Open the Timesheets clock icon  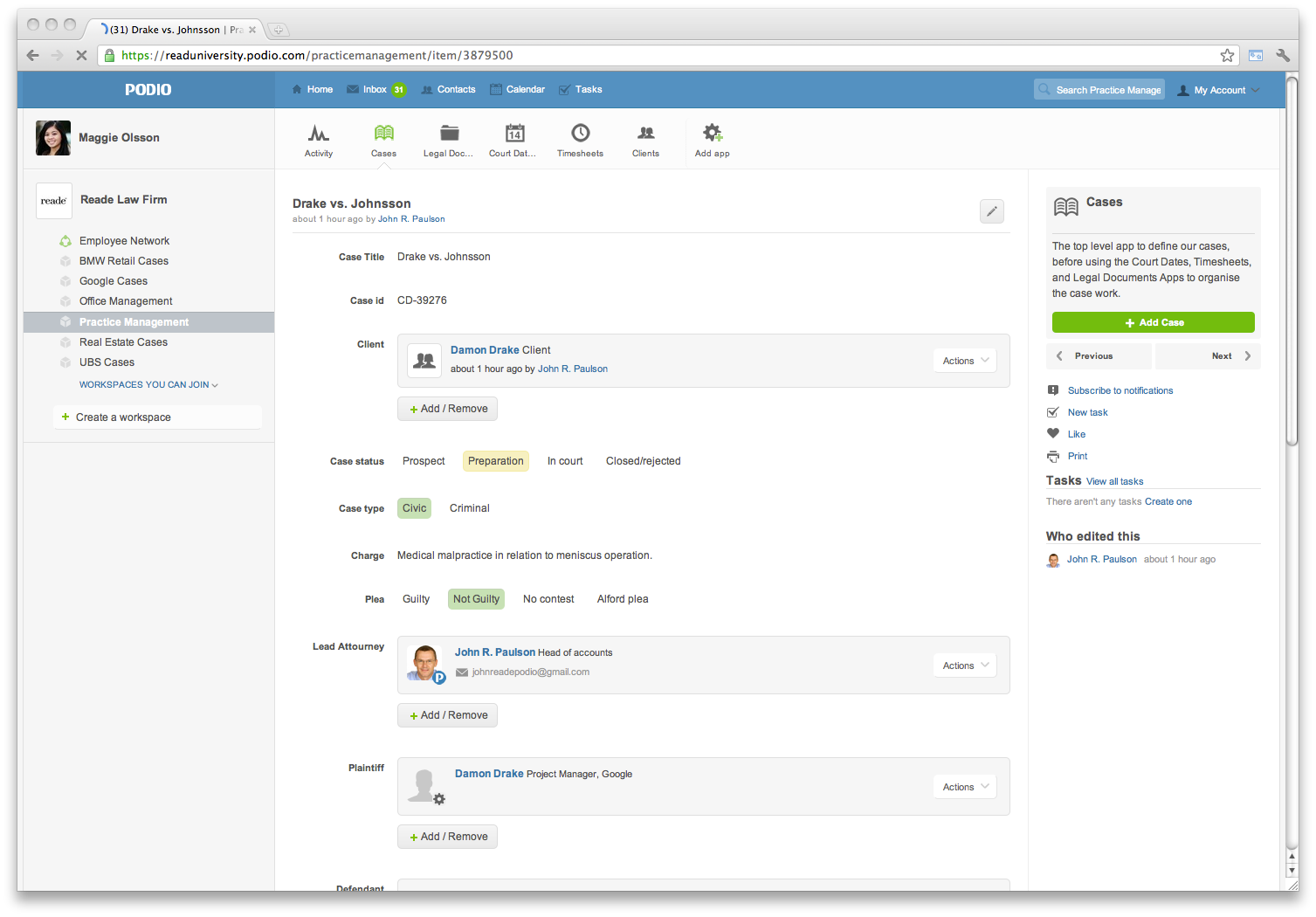pyautogui.click(x=580, y=134)
